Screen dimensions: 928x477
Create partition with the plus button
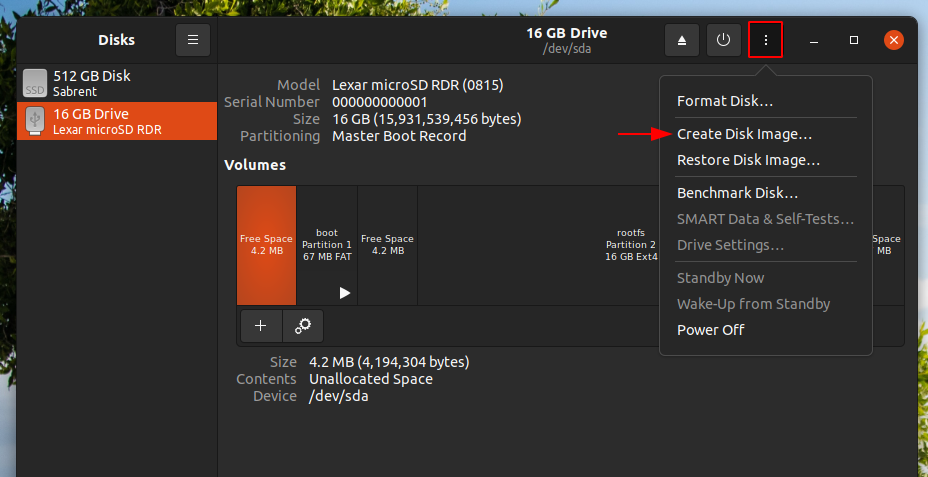tap(261, 325)
